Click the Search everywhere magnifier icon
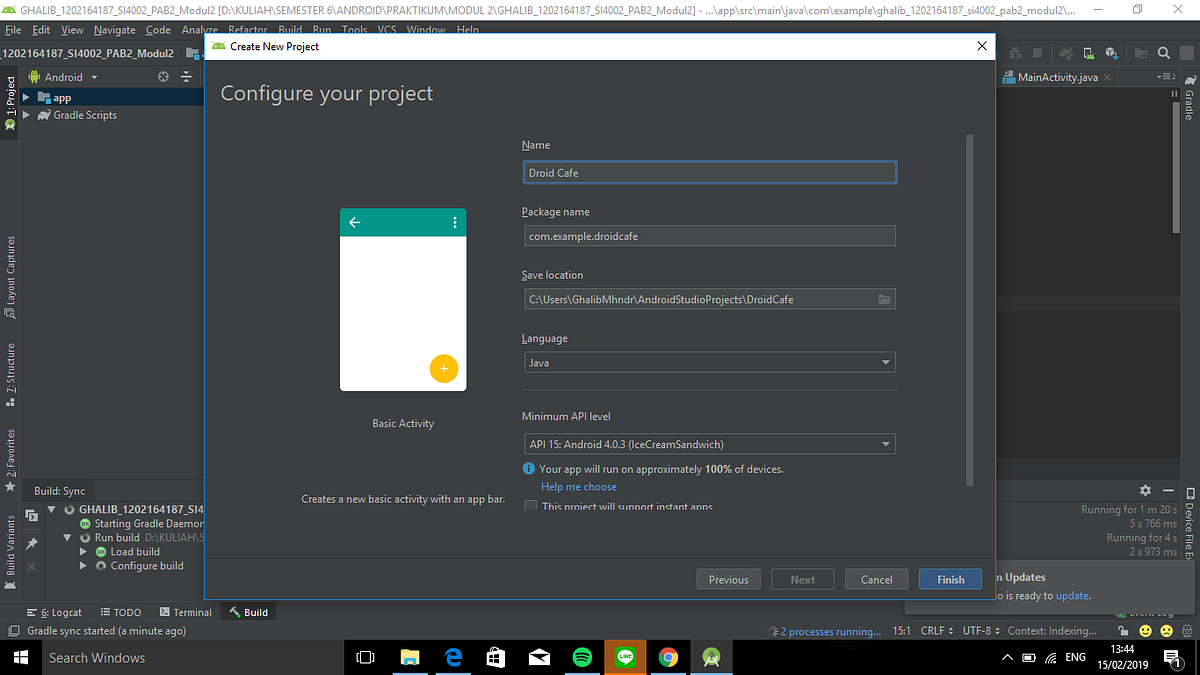The image size is (1200, 675). pos(1163,53)
